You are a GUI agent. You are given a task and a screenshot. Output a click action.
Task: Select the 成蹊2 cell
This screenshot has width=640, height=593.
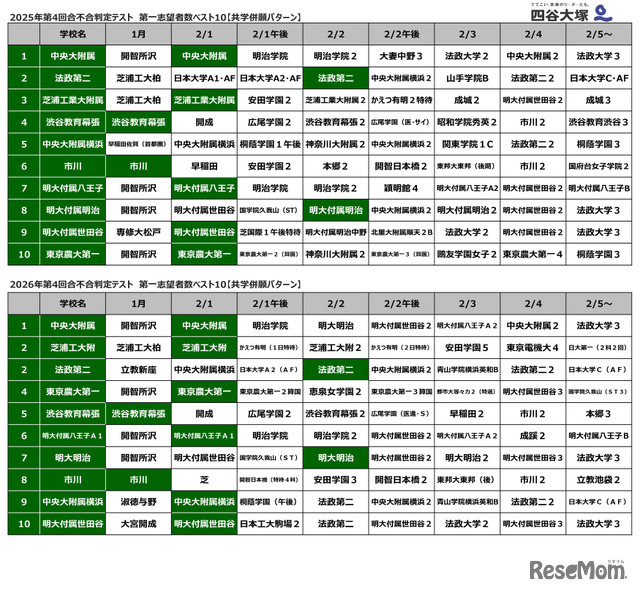[x=533, y=436]
